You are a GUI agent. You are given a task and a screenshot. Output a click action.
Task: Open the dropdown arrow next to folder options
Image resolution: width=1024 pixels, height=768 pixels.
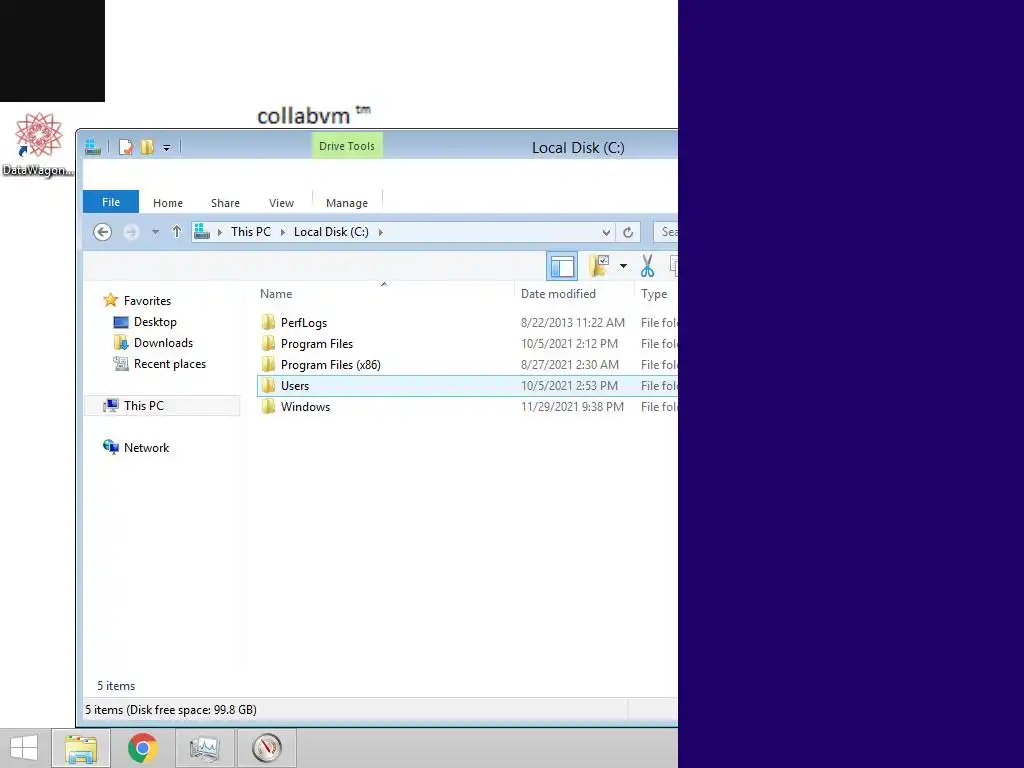623,266
